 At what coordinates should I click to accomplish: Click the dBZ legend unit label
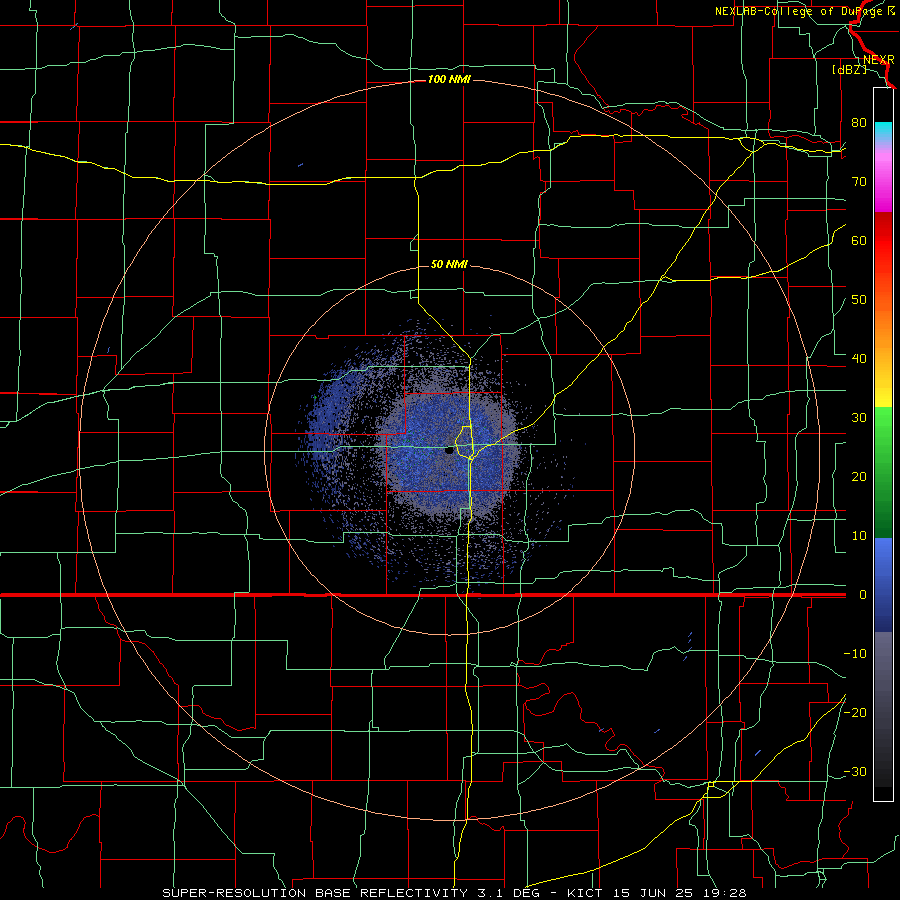point(849,69)
